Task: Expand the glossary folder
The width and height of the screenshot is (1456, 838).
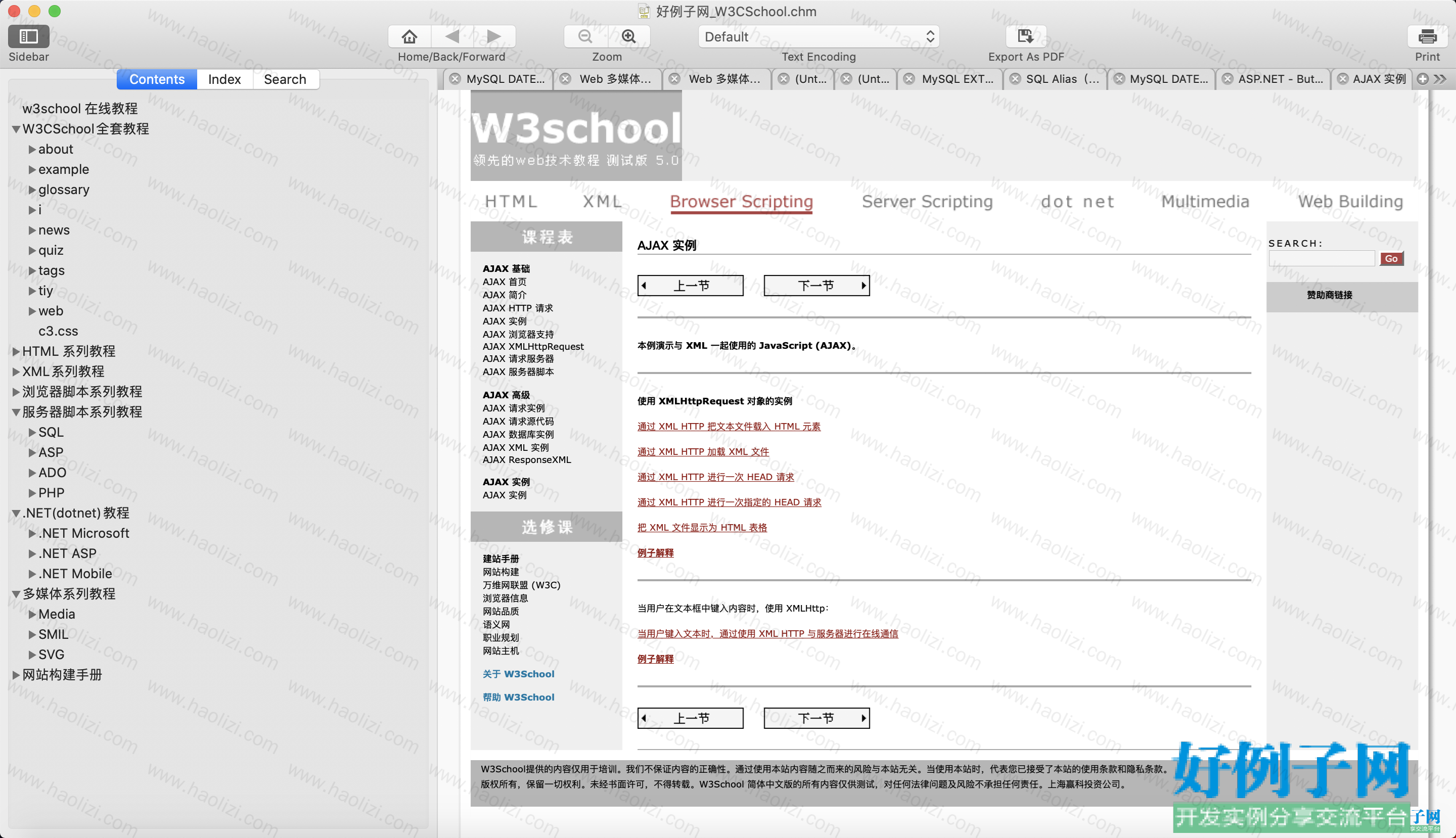Action: [x=32, y=190]
